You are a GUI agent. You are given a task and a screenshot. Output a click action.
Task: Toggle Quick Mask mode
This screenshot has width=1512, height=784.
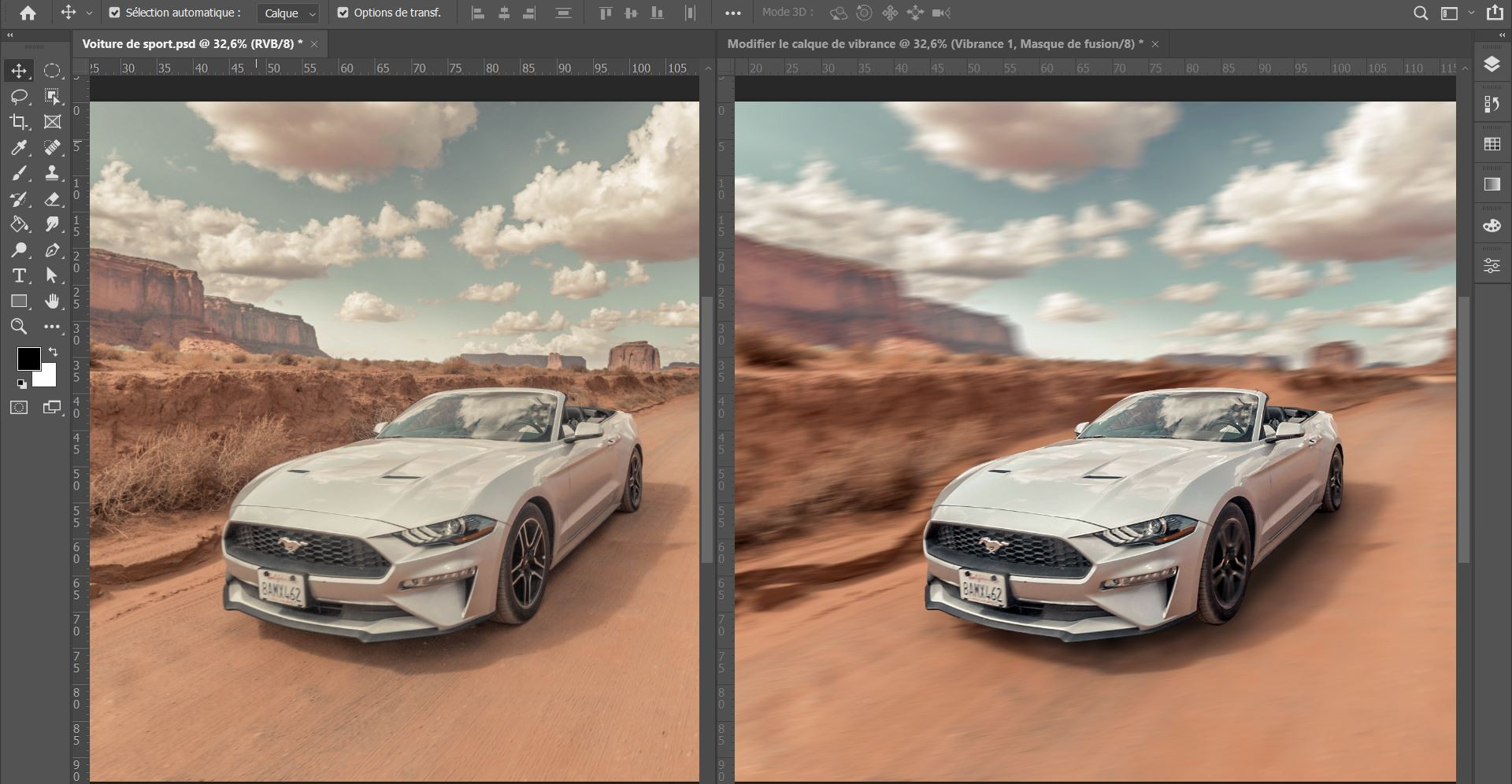coord(19,408)
